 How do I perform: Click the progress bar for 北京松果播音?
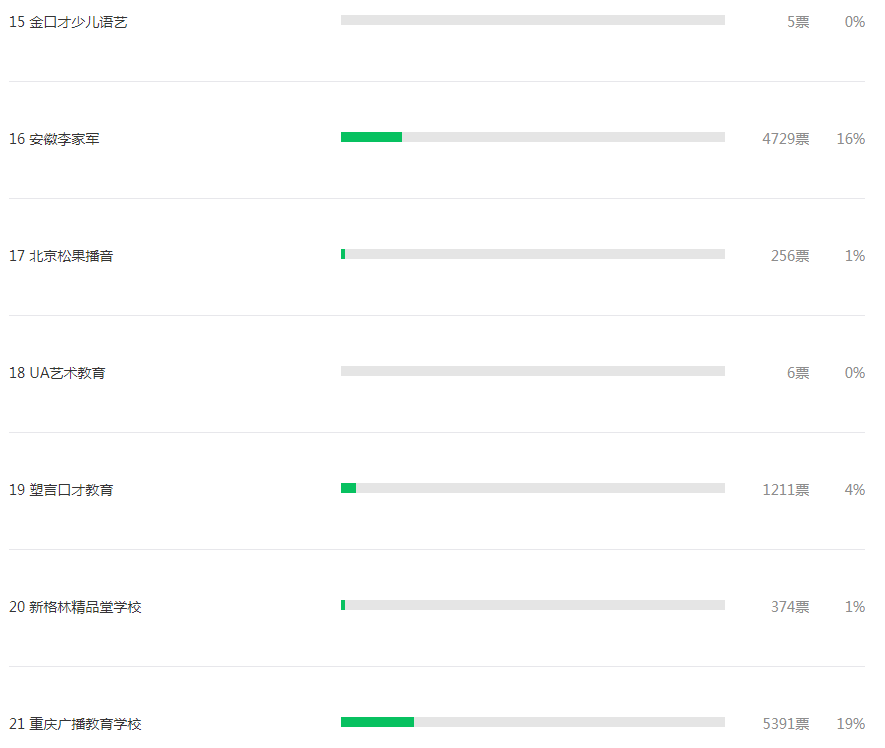click(533, 254)
